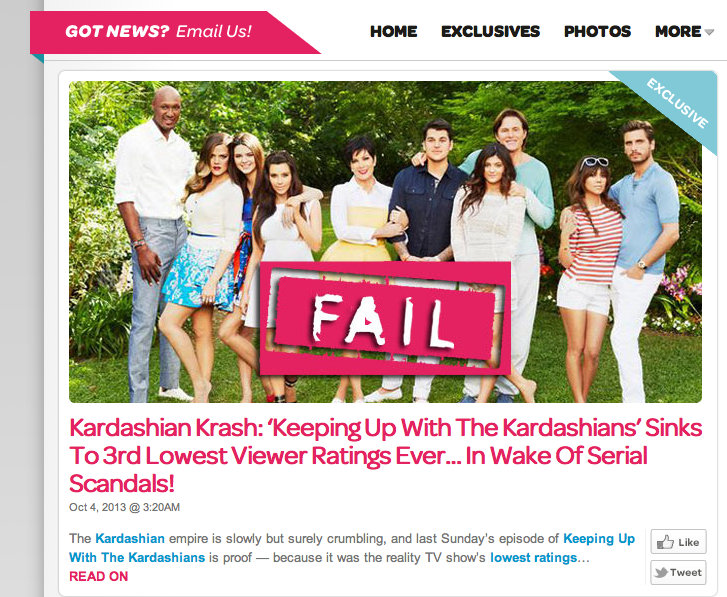Click the family photo thumbnail
Image resolution: width=727 pixels, height=597 pixels.
[385, 241]
